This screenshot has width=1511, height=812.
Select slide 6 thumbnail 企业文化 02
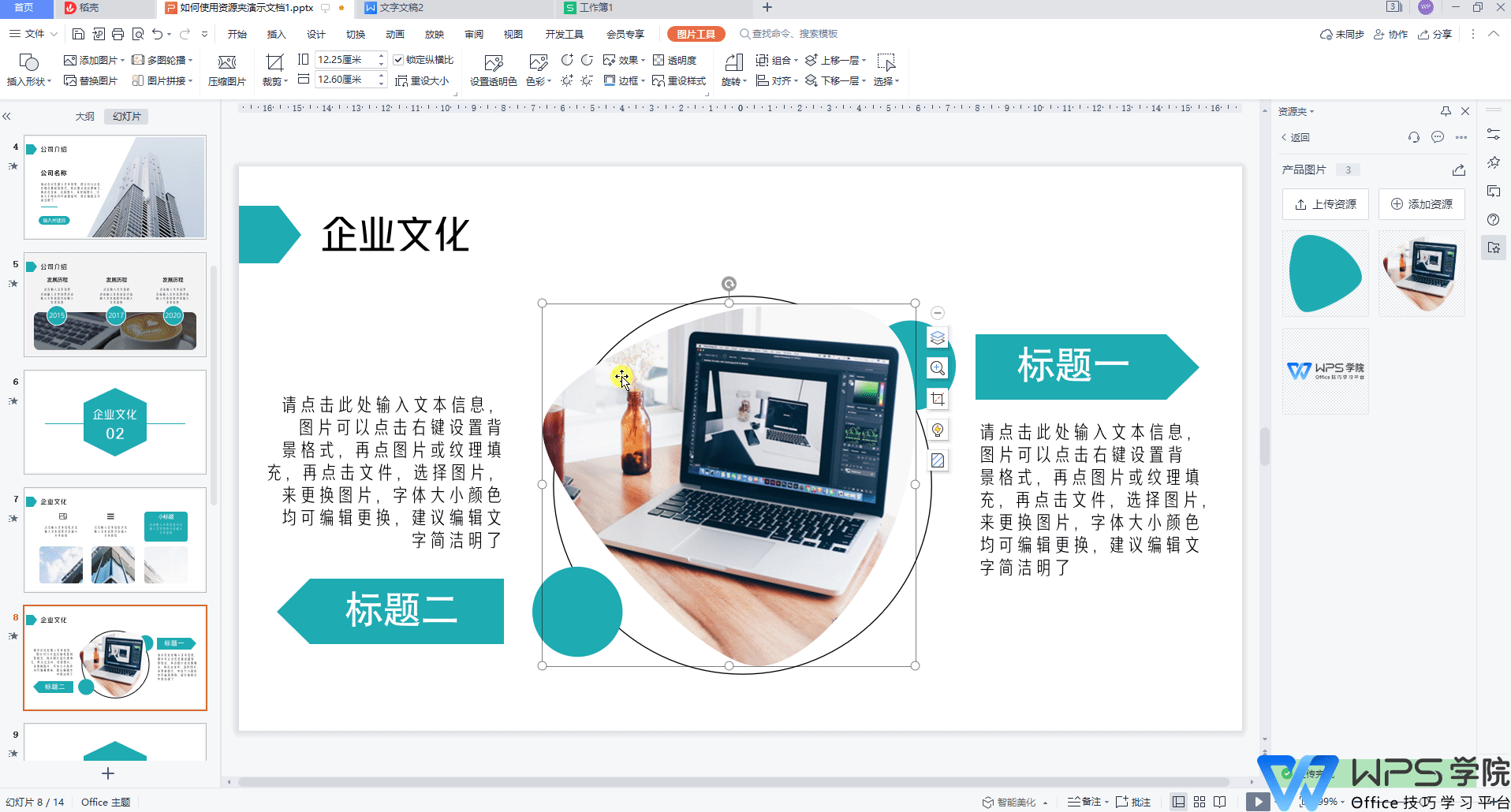click(x=115, y=422)
